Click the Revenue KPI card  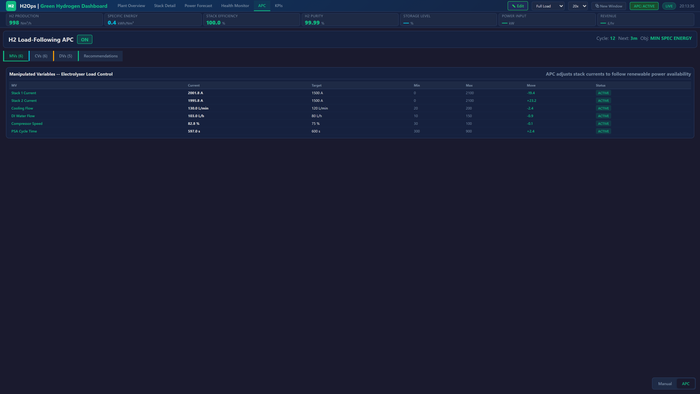pyautogui.click(x=646, y=20)
